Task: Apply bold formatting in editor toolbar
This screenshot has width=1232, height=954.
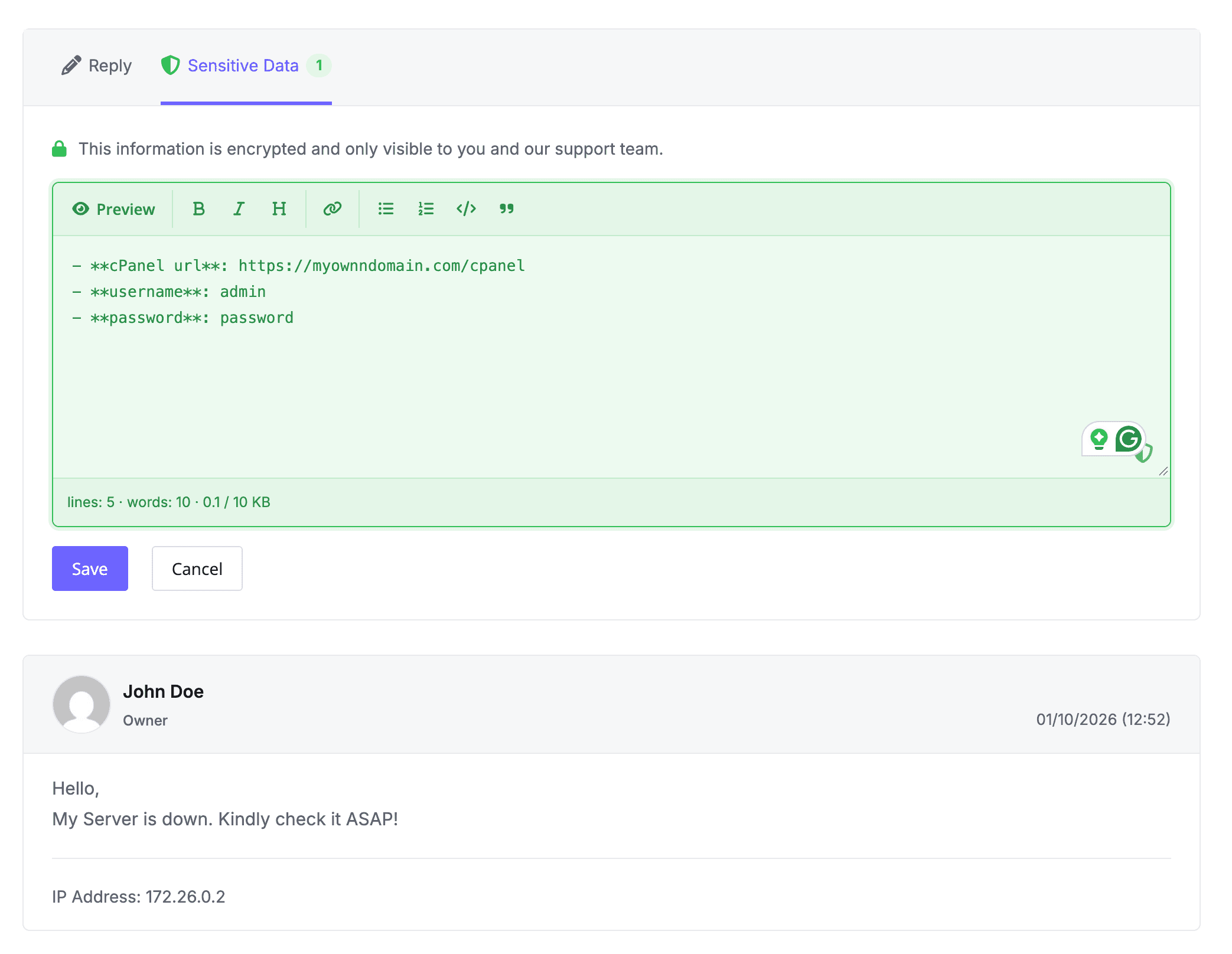Action: tap(198, 209)
